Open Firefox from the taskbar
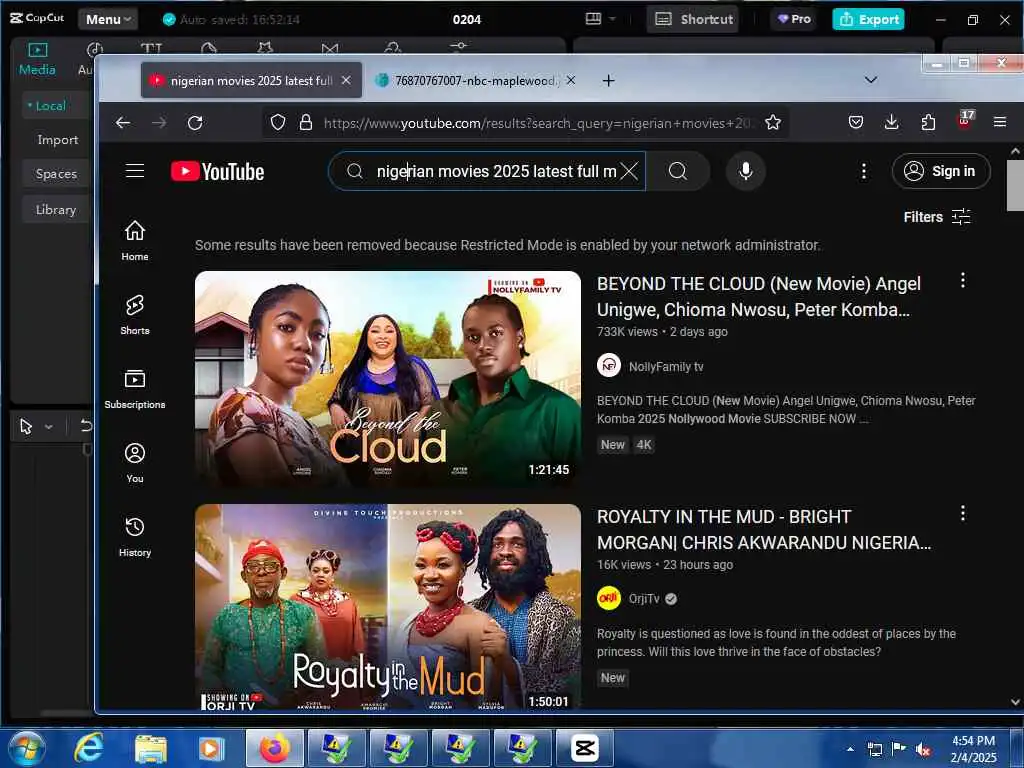The height and width of the screenshot is (768, 1024). 274,748
